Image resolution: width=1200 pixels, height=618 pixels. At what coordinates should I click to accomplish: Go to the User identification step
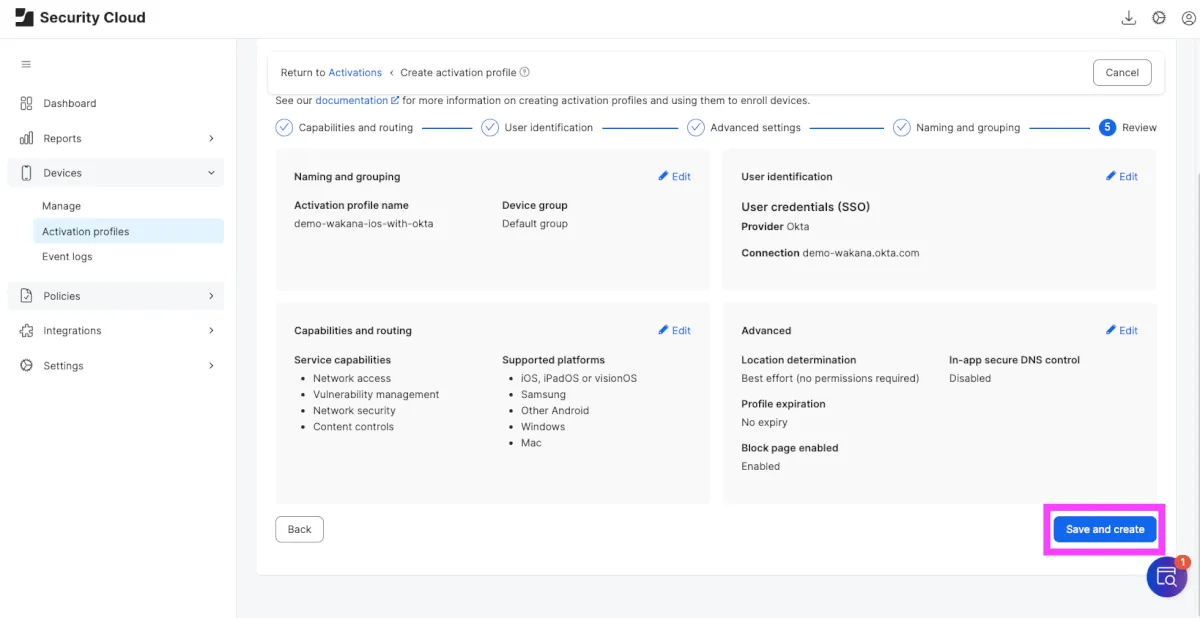[x=548, y=128]
